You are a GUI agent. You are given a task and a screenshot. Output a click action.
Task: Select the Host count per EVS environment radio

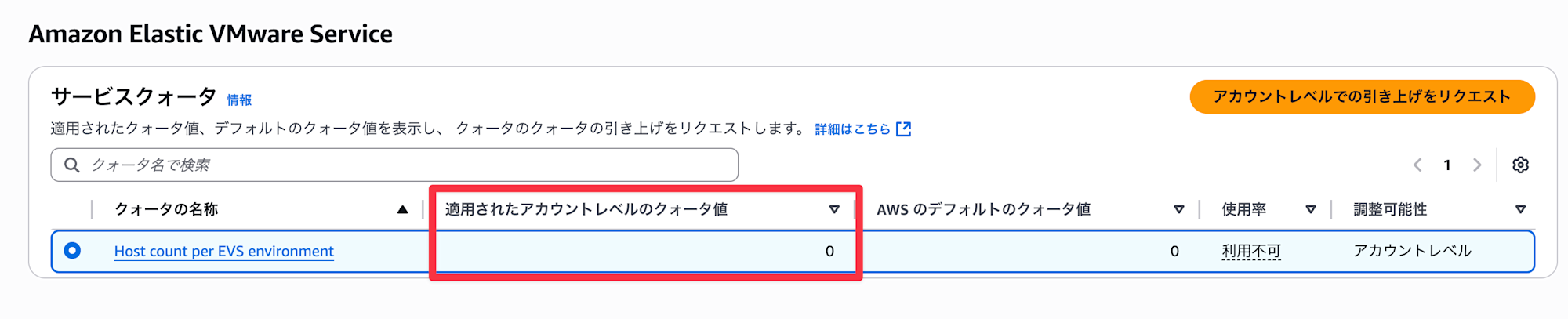pyautogui.click(x=72, y=250)
